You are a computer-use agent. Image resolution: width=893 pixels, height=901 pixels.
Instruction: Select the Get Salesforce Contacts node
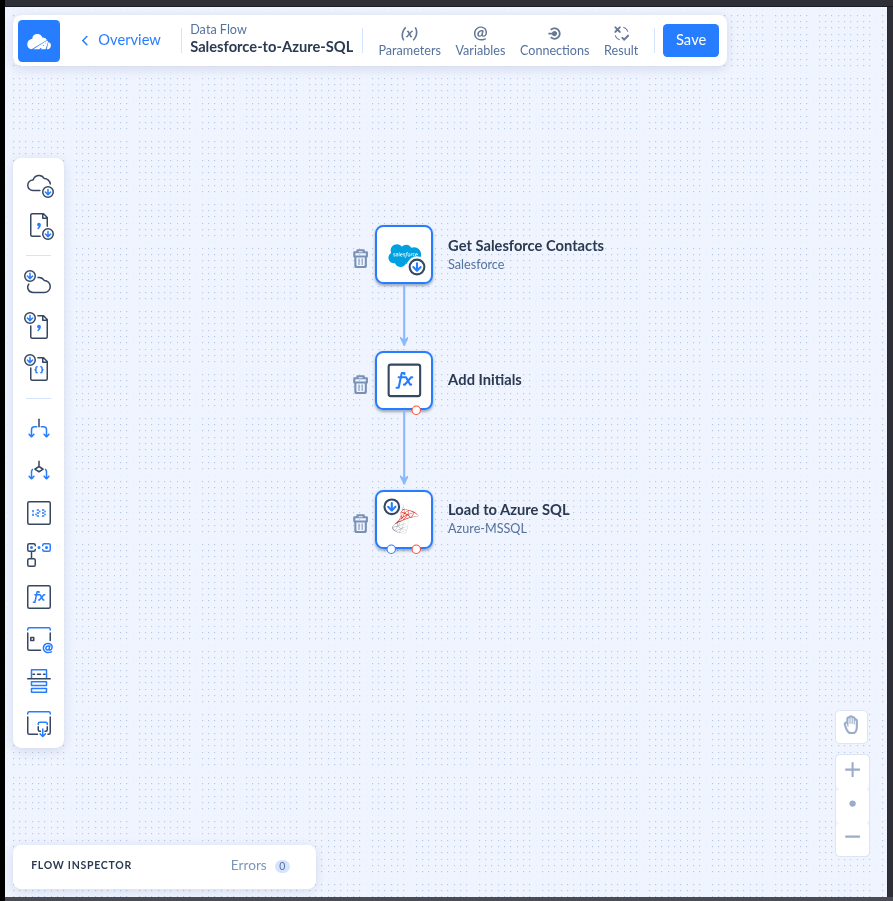point(404,255)
